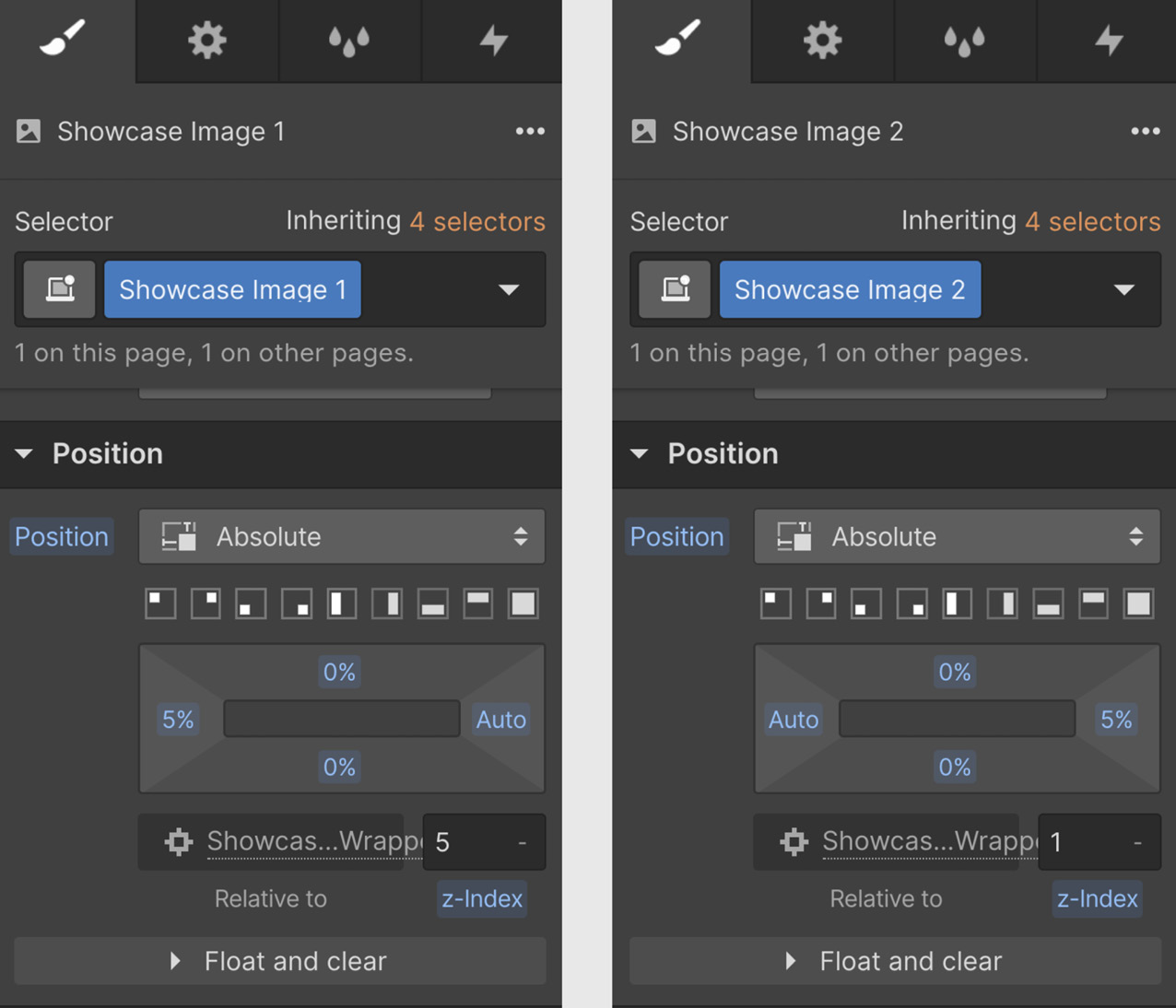
Task: Open the ellipsis menu for Showcase Image 2
Action: (x=1145, y=131)
